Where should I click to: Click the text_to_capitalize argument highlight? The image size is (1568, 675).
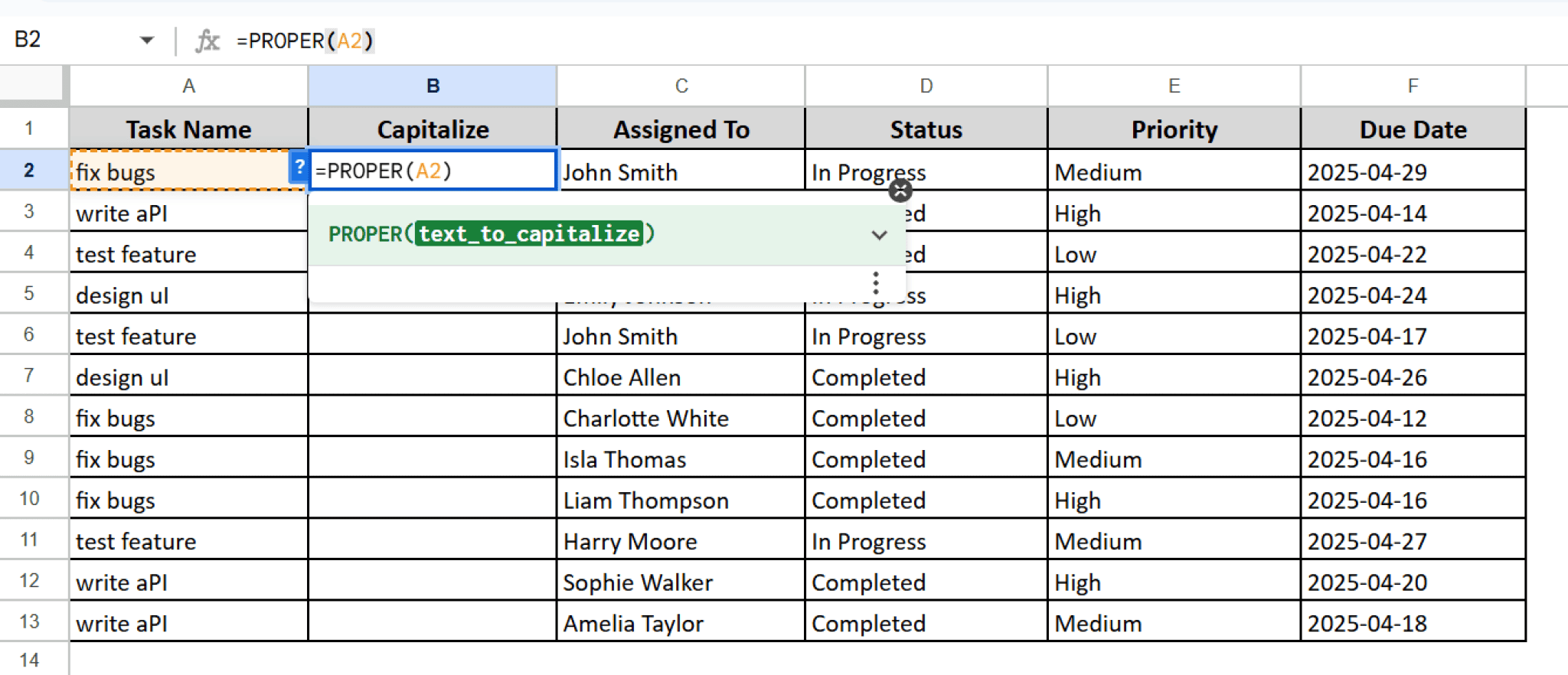(x=529, y=233)
